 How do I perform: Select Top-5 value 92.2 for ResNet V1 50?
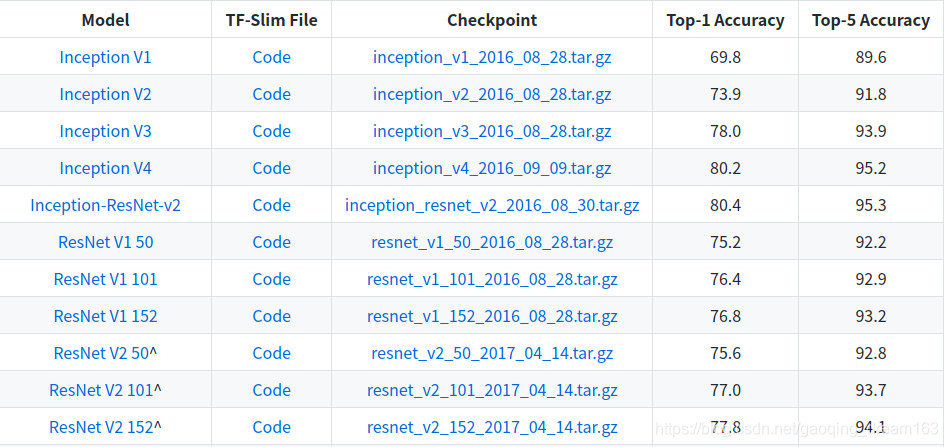click(x=871, y=242)
